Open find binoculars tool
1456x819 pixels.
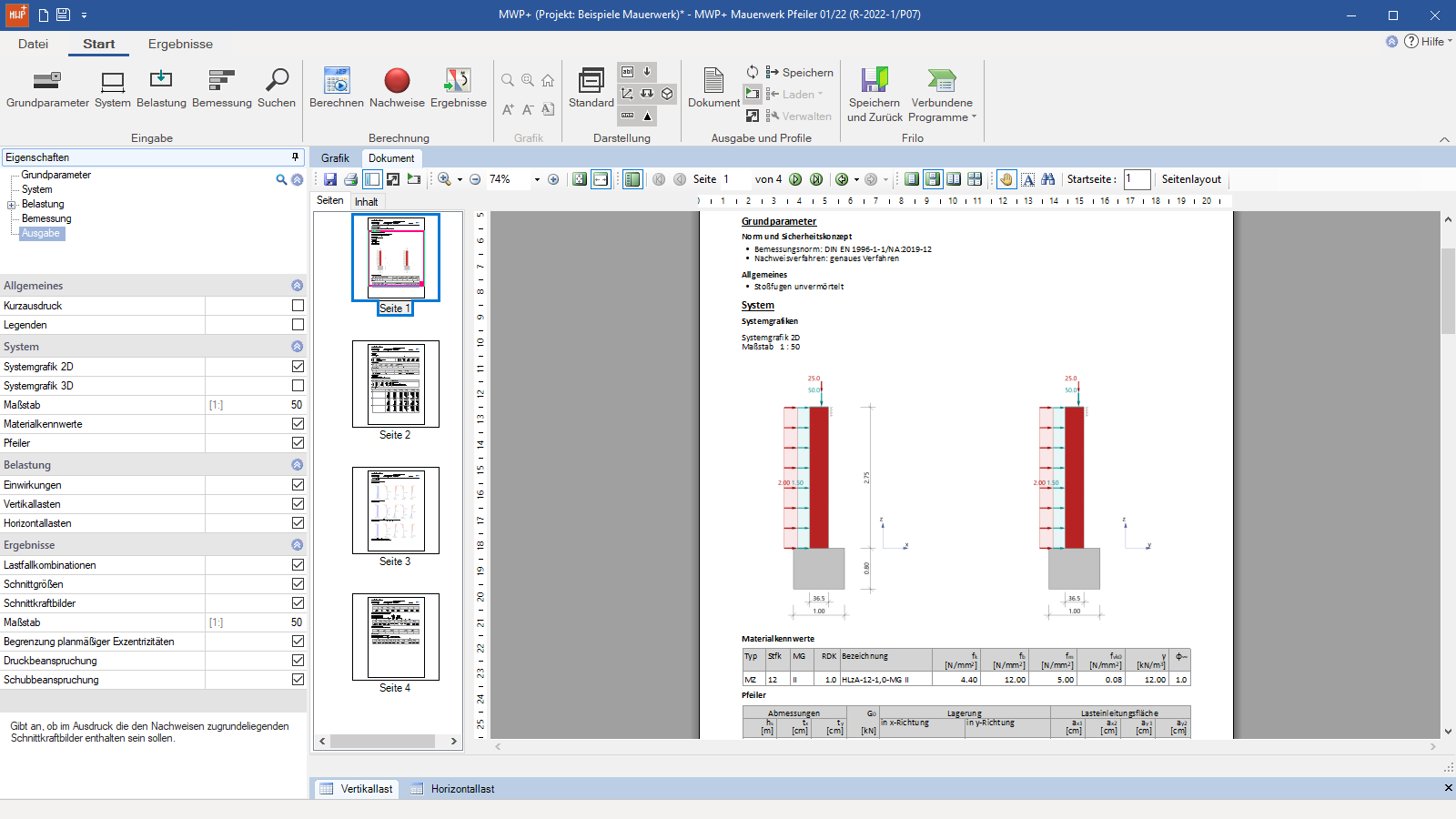point(1048,179)
